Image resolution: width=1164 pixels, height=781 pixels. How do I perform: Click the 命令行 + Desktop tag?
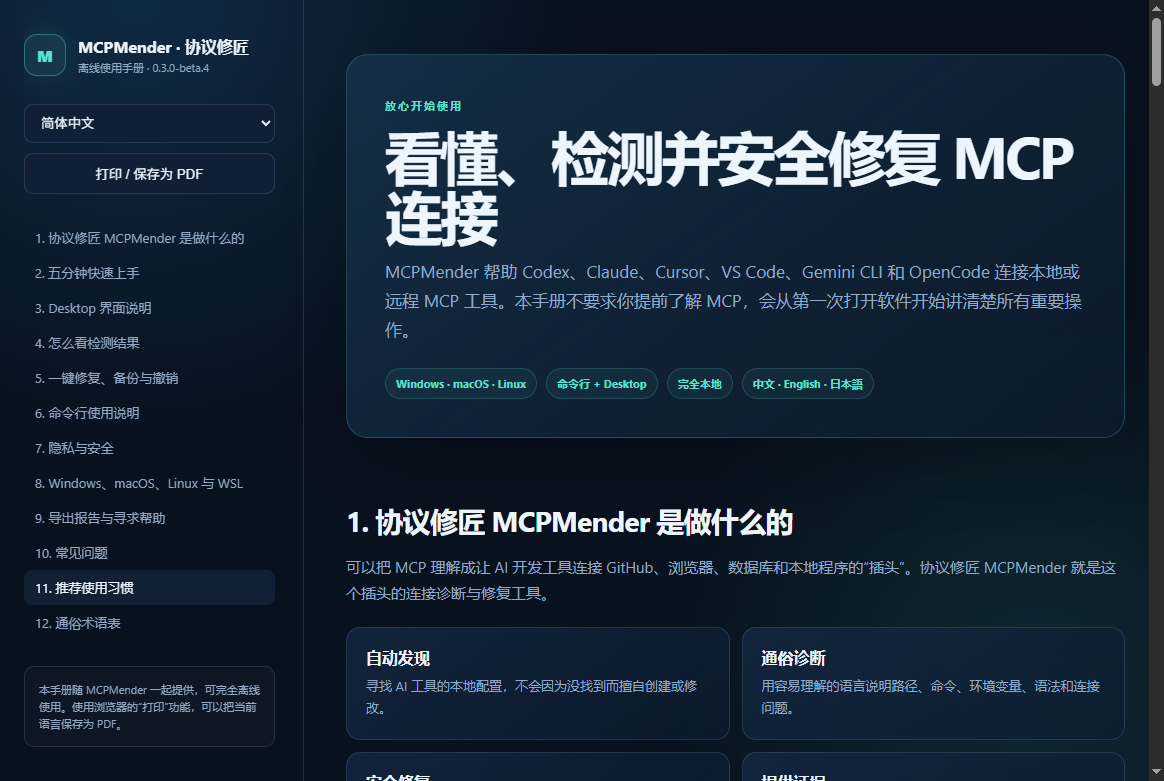(601, 384)
